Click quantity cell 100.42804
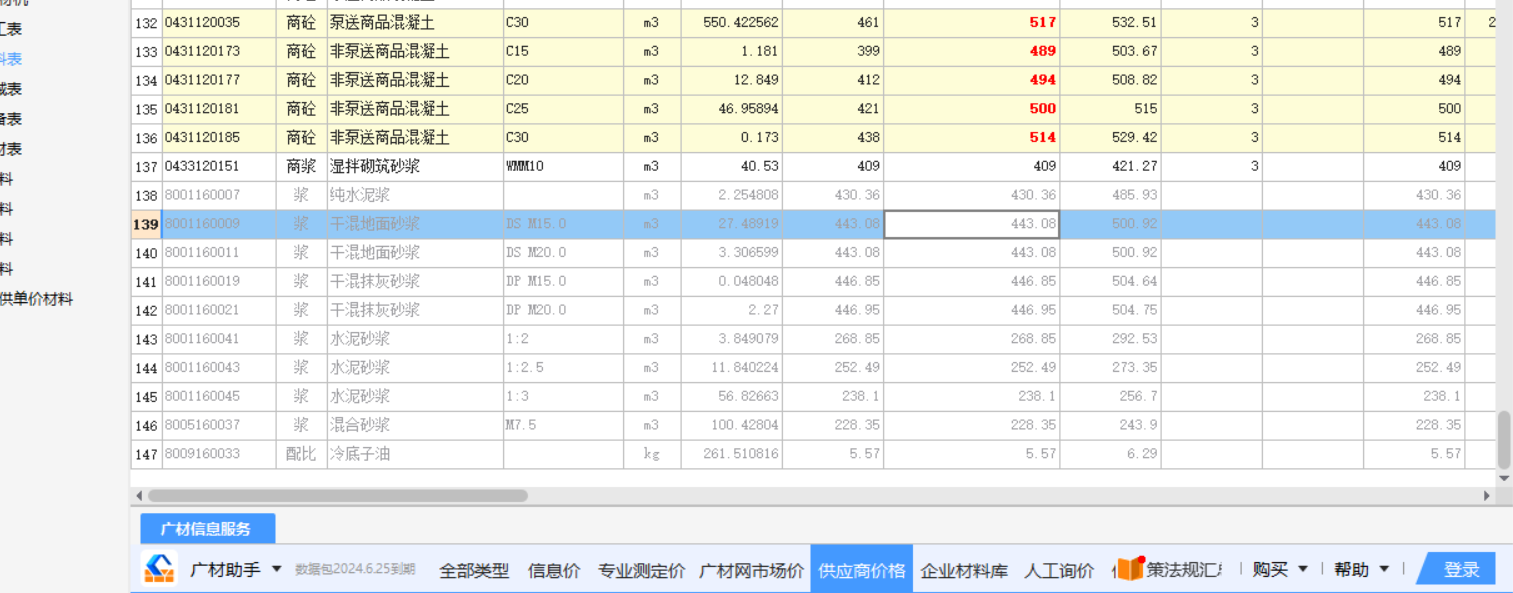The height and width of the screenshot is (593, 1513). point(732,425)
